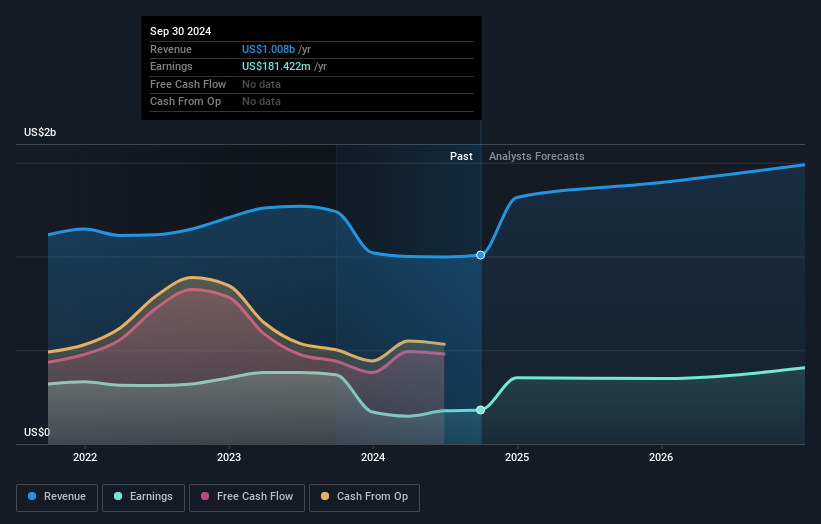Screen dimensions: 821x524
Task: Click the revenue value 'US$1.008b'
Action: click(x=269, y=49)
